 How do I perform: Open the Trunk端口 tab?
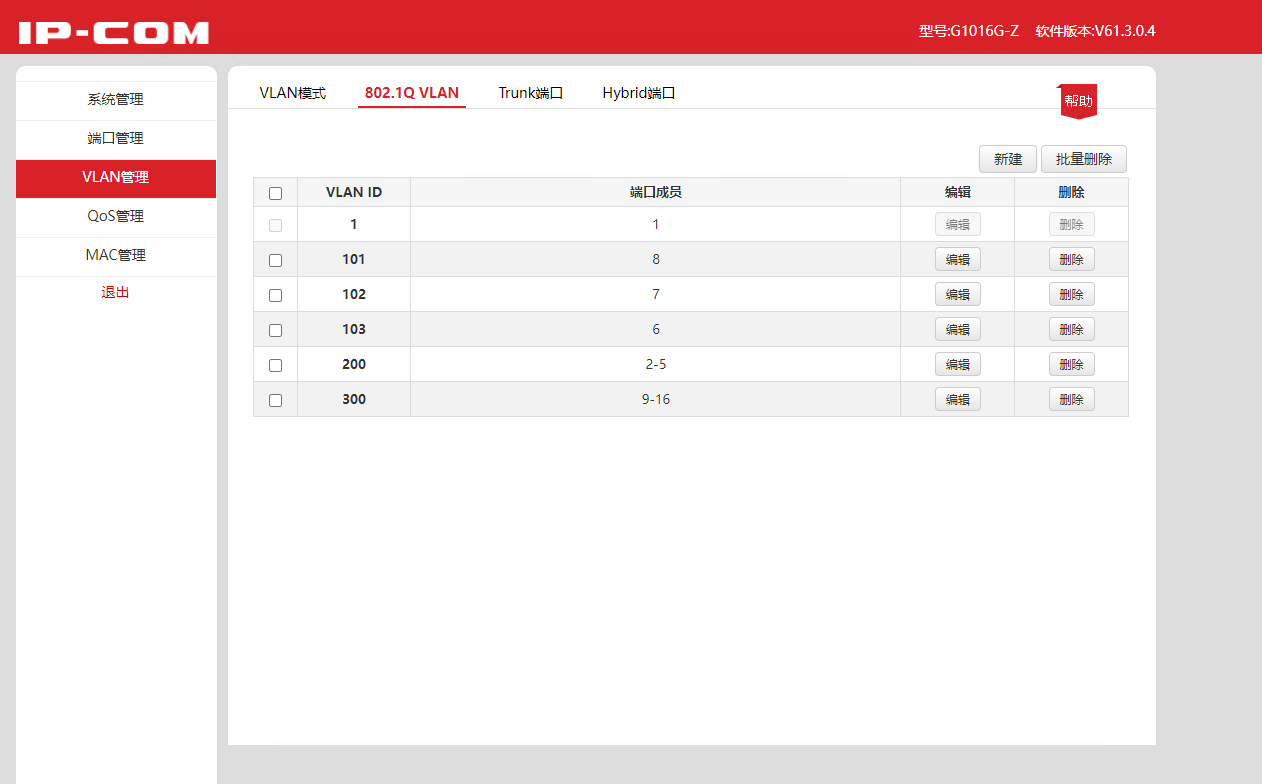coord(531,93)
